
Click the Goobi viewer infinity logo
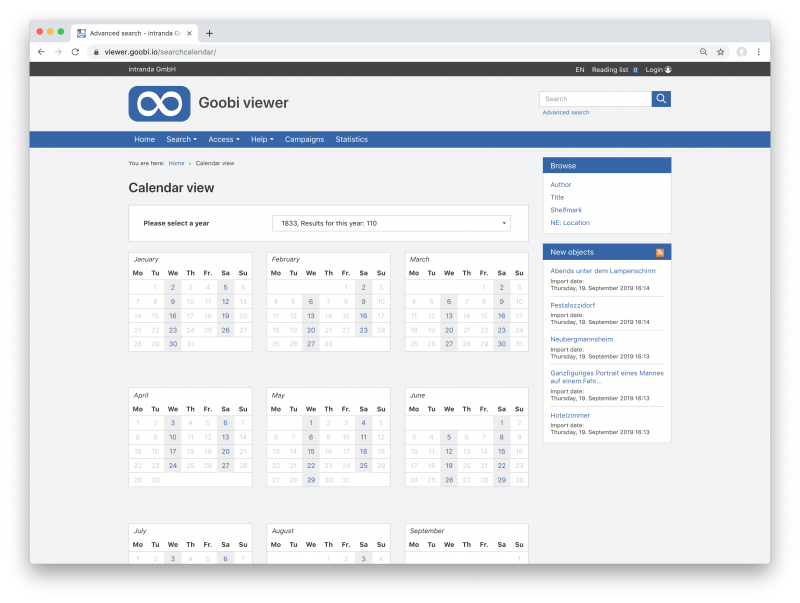[158, 103]
